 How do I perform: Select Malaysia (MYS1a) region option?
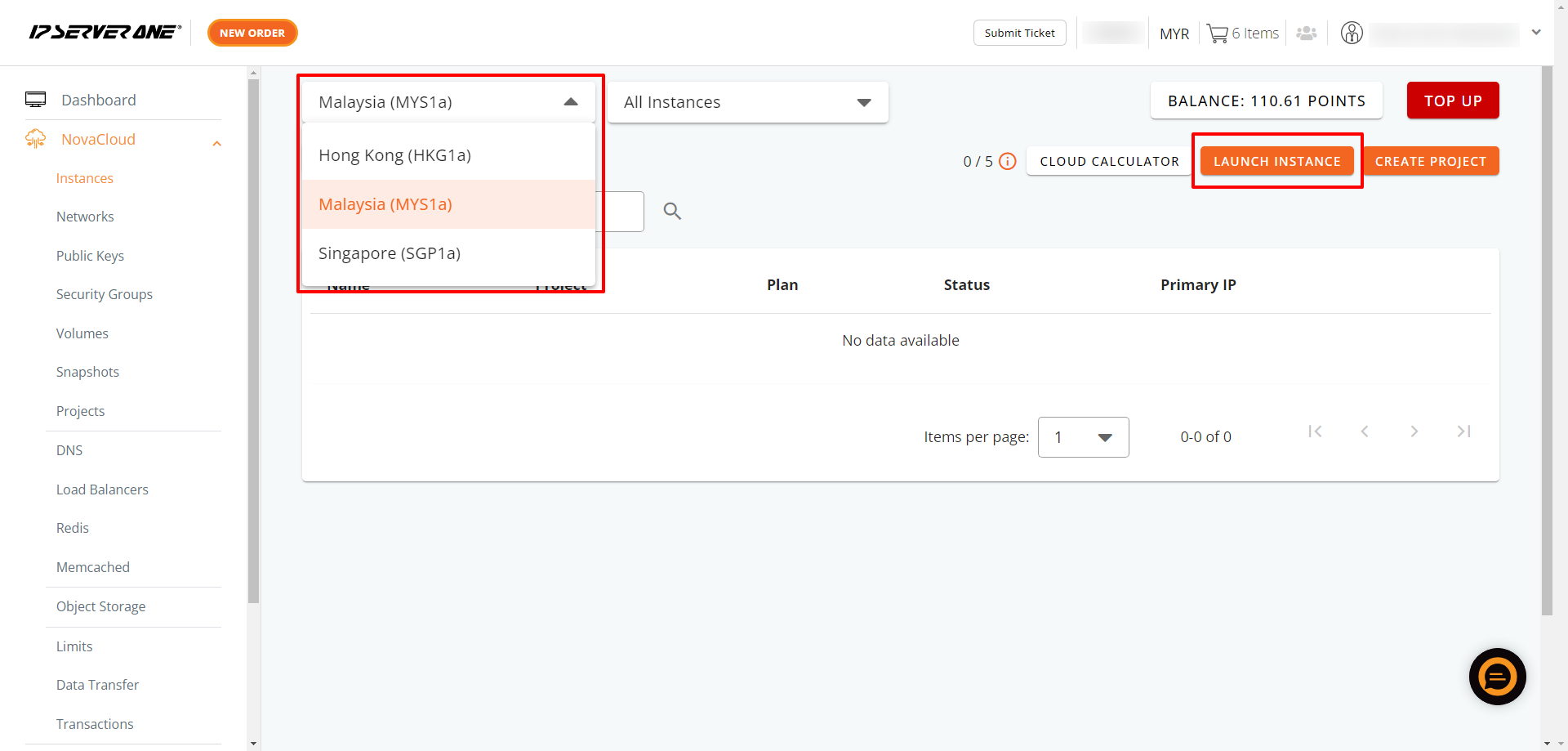click(448, 204)
